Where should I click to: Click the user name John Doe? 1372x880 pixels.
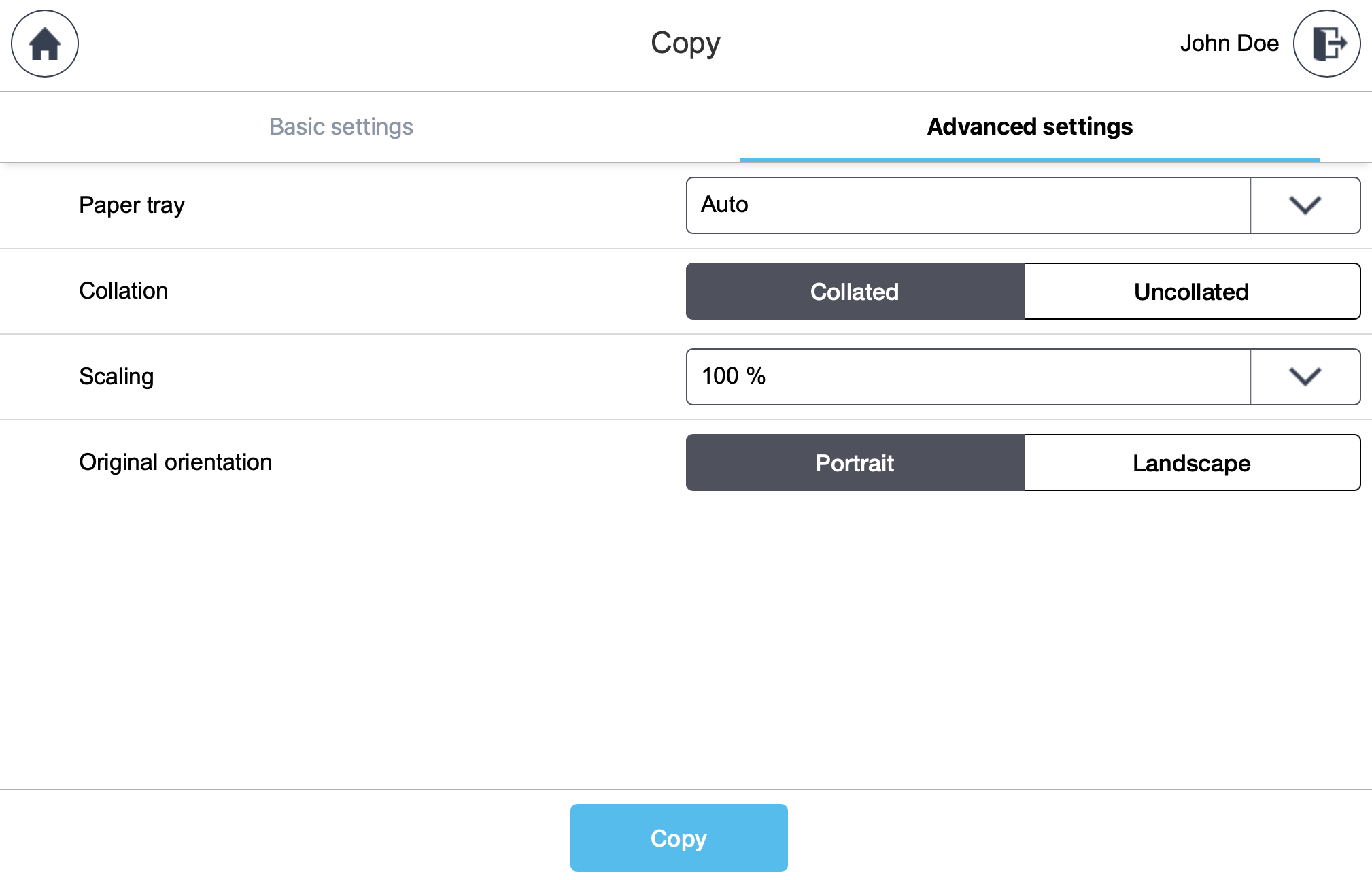pyautogui.click(x=1231, y=43)
